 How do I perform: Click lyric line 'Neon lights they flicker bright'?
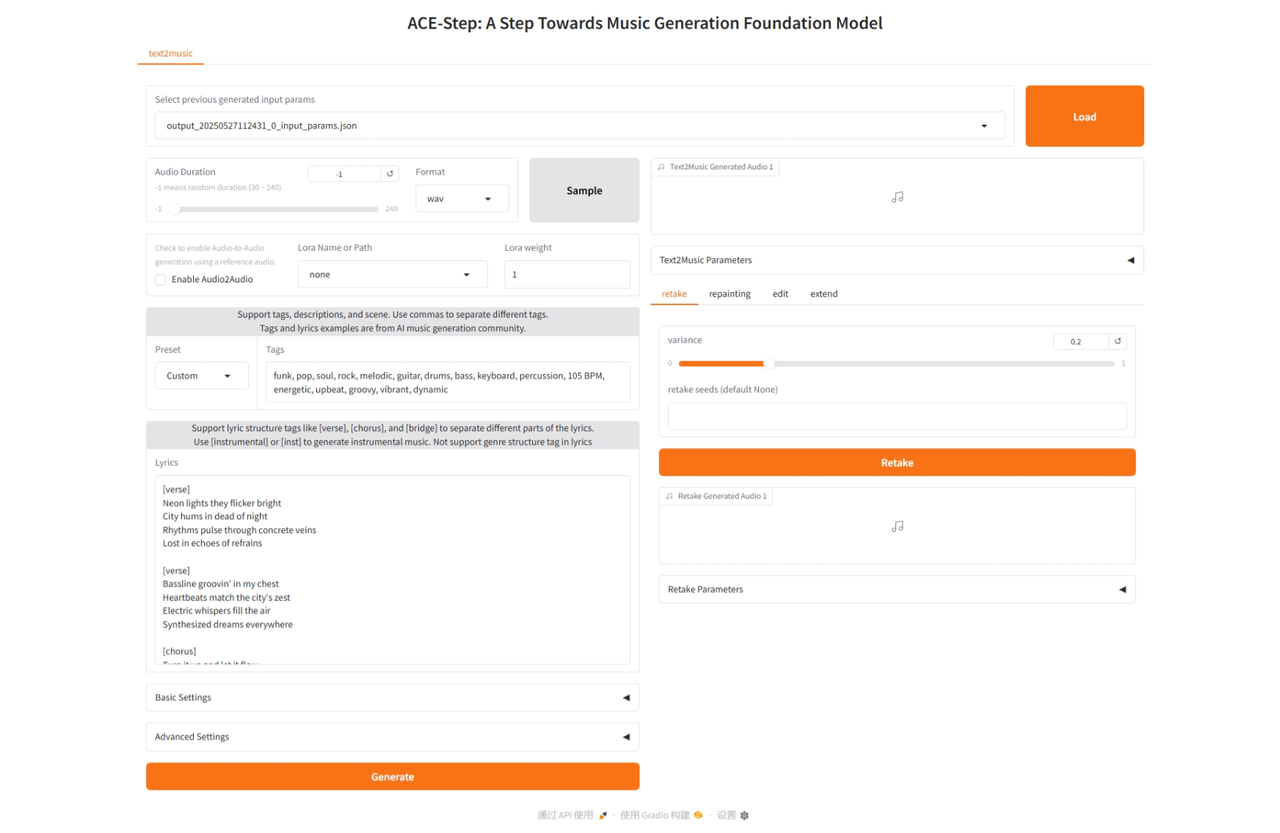click(222, 503)
